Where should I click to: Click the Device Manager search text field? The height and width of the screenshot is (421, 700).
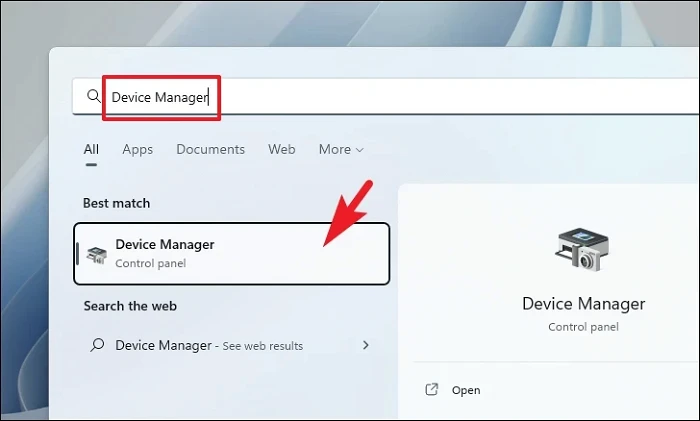click(x=387, y=96)
